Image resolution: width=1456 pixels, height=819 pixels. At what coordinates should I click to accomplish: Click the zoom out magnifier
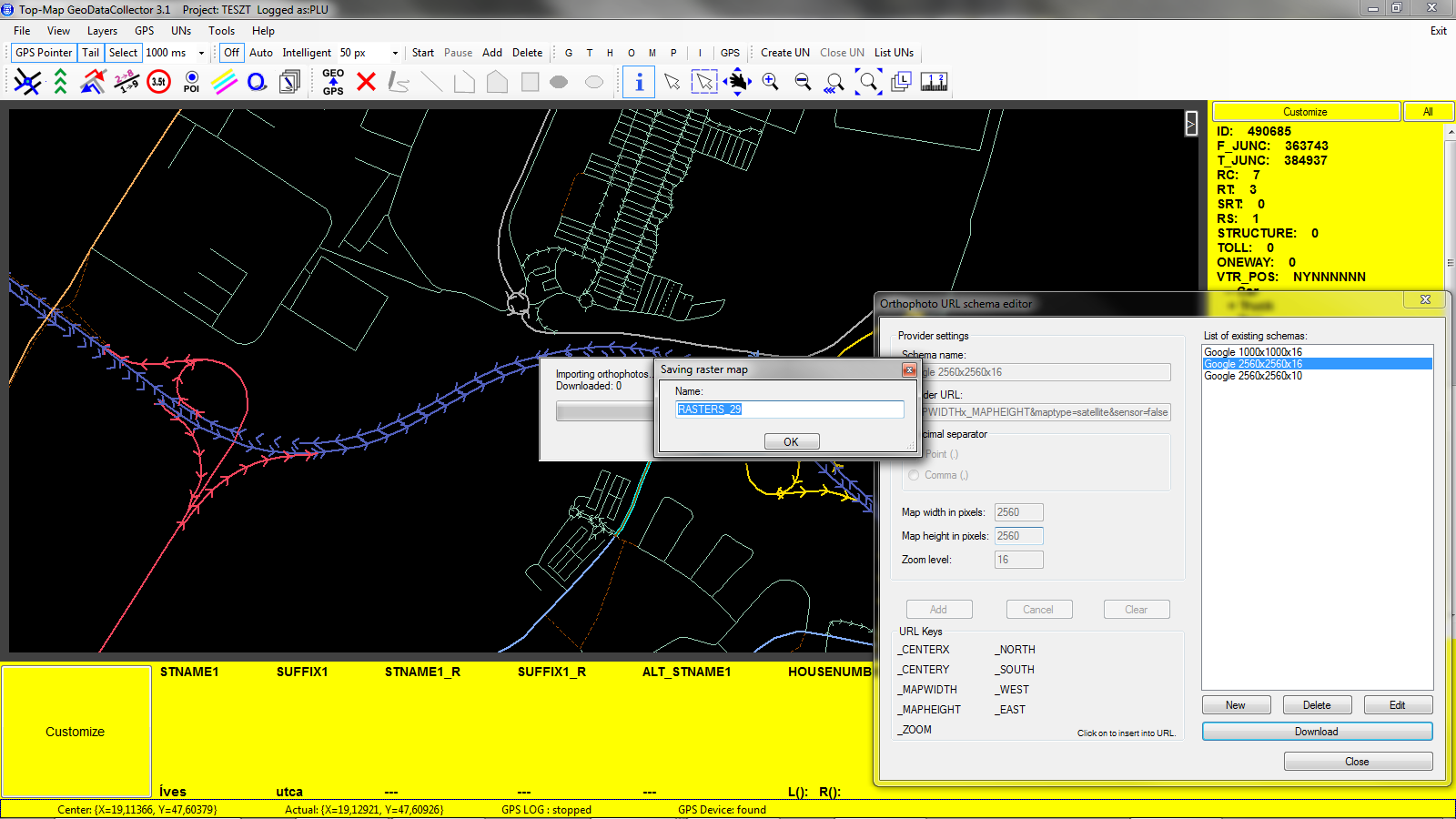coord(803,82)
